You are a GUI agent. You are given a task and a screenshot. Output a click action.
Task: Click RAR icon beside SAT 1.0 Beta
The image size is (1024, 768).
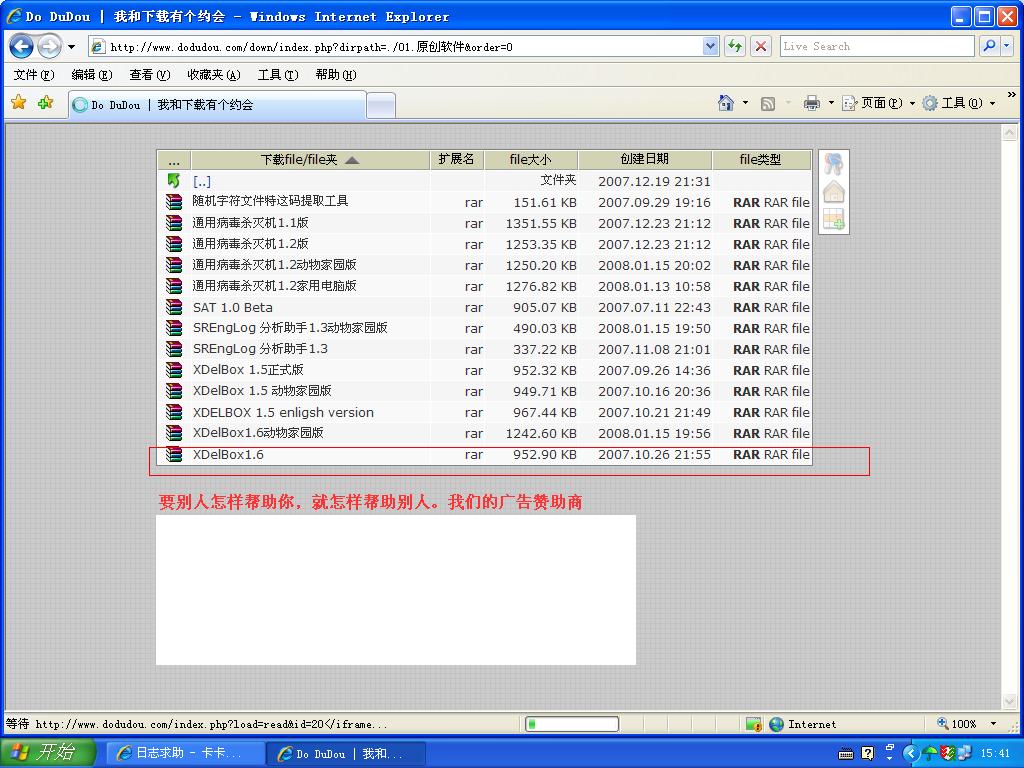click(174, 307)
